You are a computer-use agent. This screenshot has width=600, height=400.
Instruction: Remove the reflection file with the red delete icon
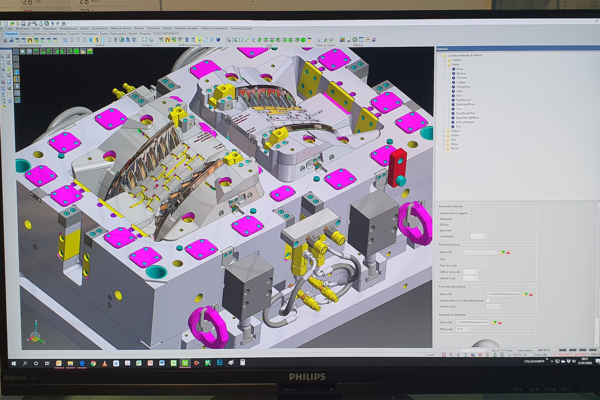tap(500, 323)
